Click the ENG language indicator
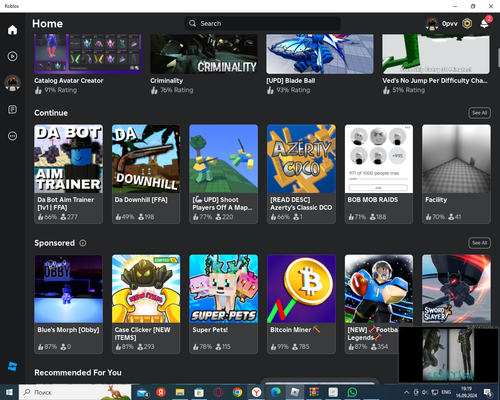The image size is (500, 400). pos(446,392)
